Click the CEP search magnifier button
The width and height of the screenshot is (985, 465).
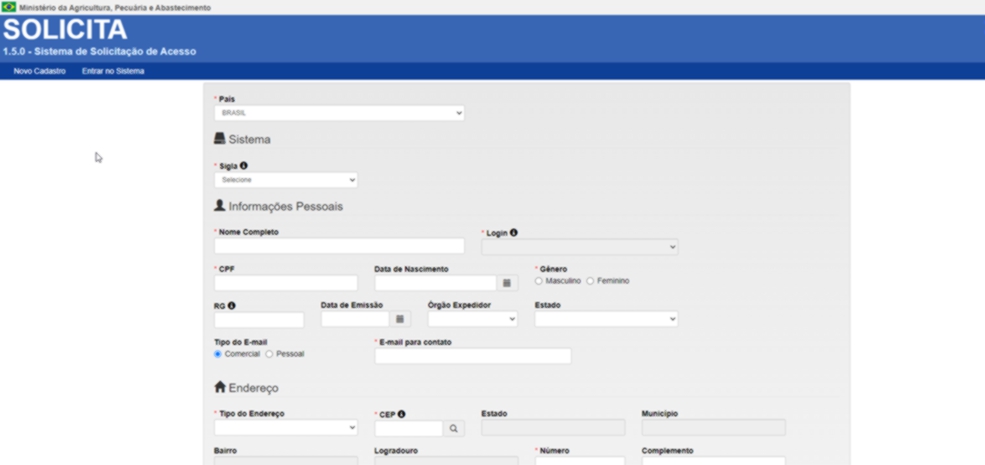coord(454,429)
